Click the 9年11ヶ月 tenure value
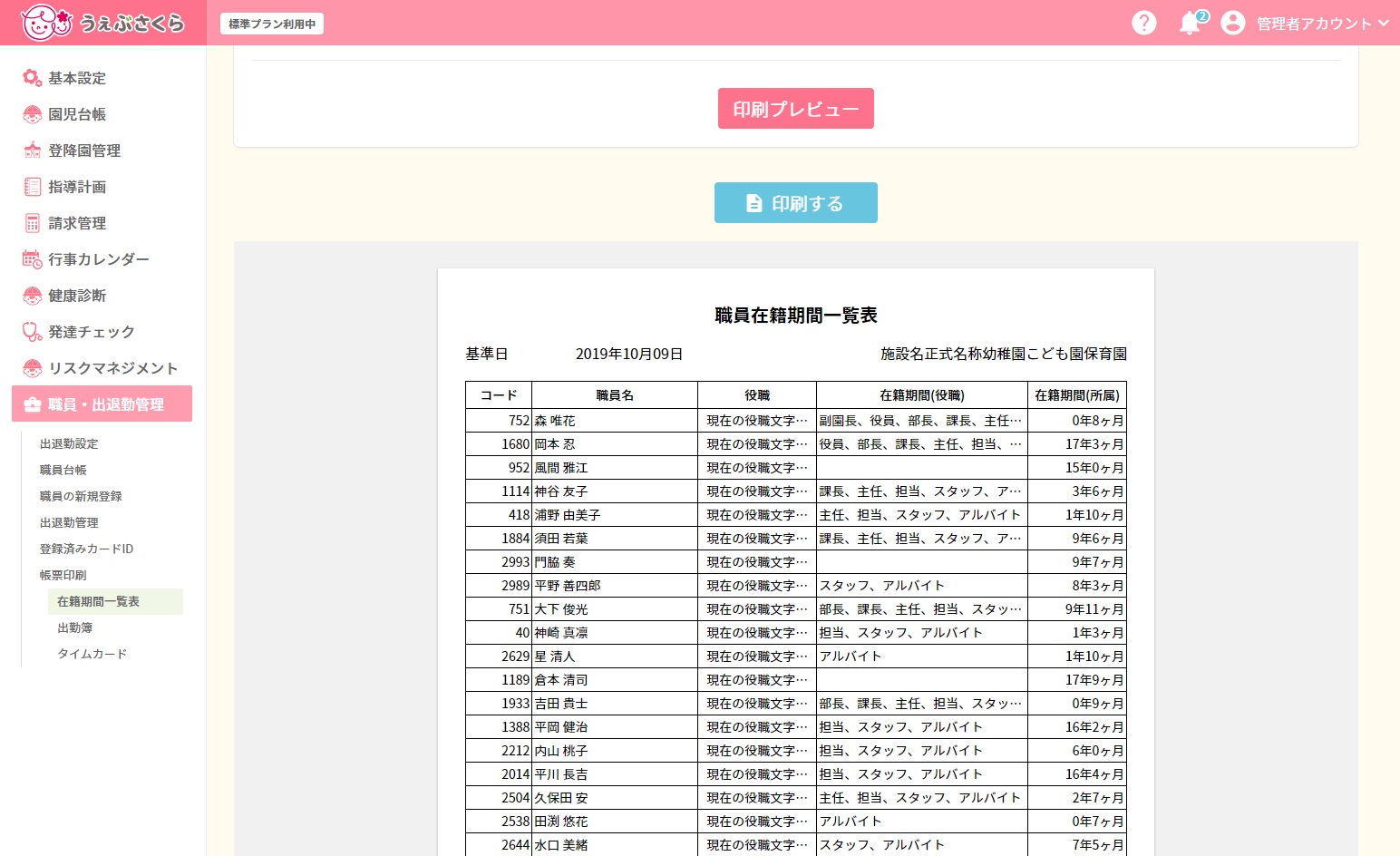This screenshot has width=1400, height=856. [1094, 609]
